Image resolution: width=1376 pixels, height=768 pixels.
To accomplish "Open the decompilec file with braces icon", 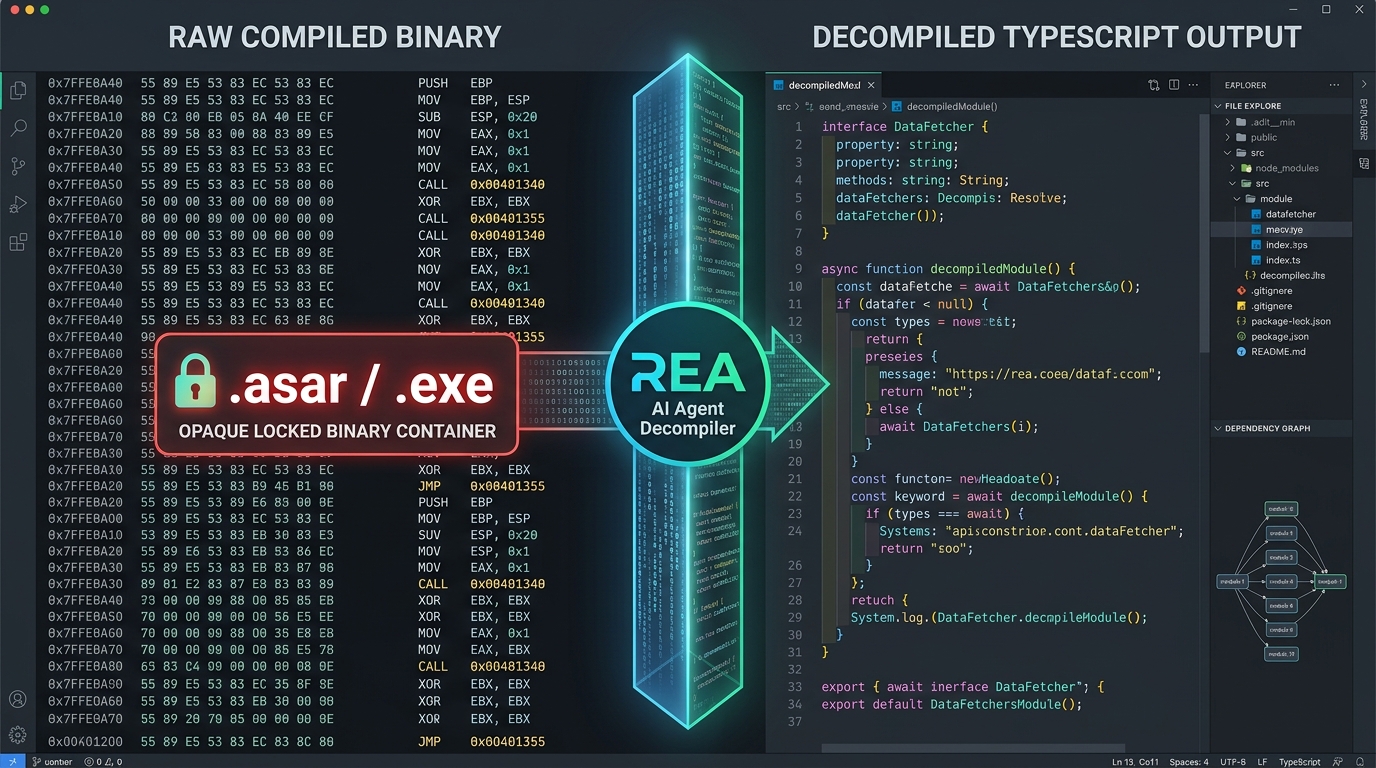I will [x=1284, y=275].
